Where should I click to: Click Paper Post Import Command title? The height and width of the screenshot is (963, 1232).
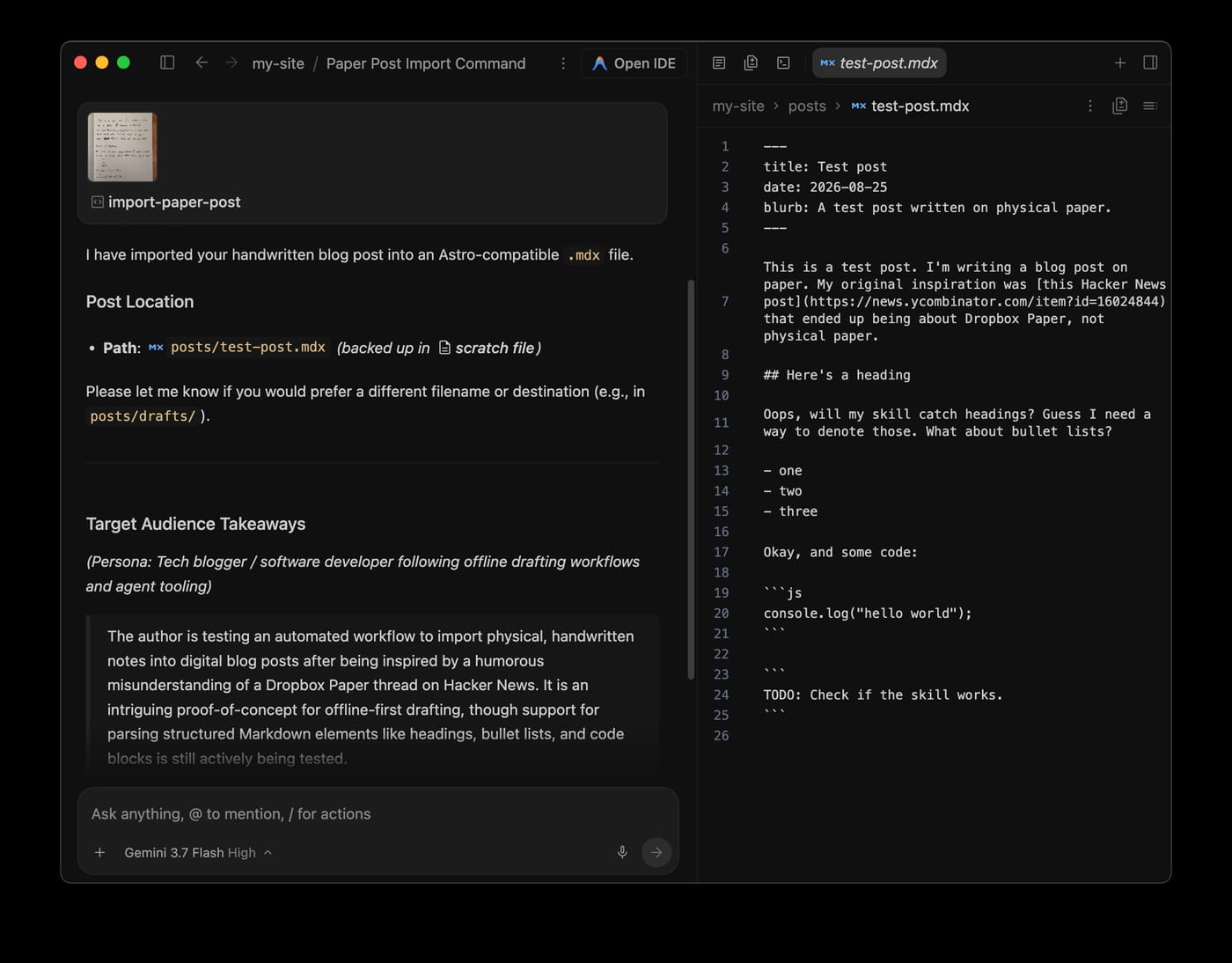pos(426,63)
